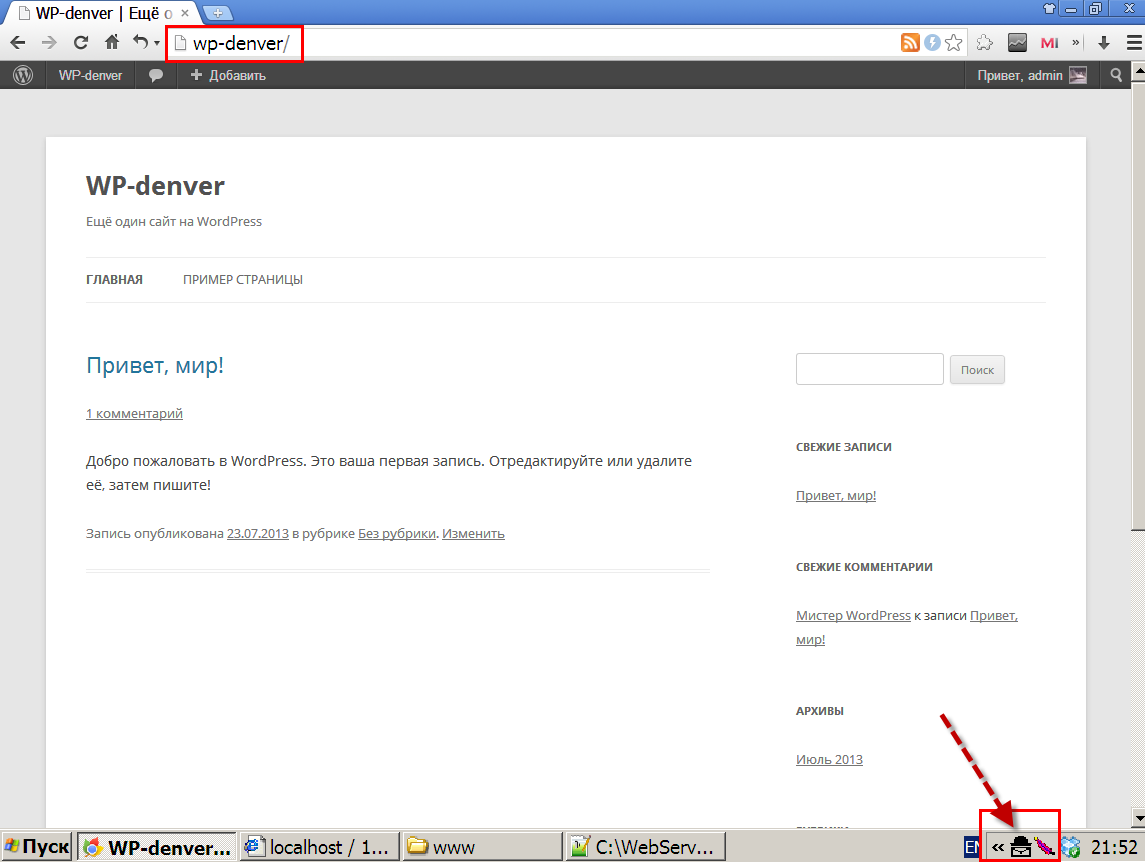Screen dimensions: 1145x862
Task: Click the t-shirt theme icon in title bar
Action: 1049,9
